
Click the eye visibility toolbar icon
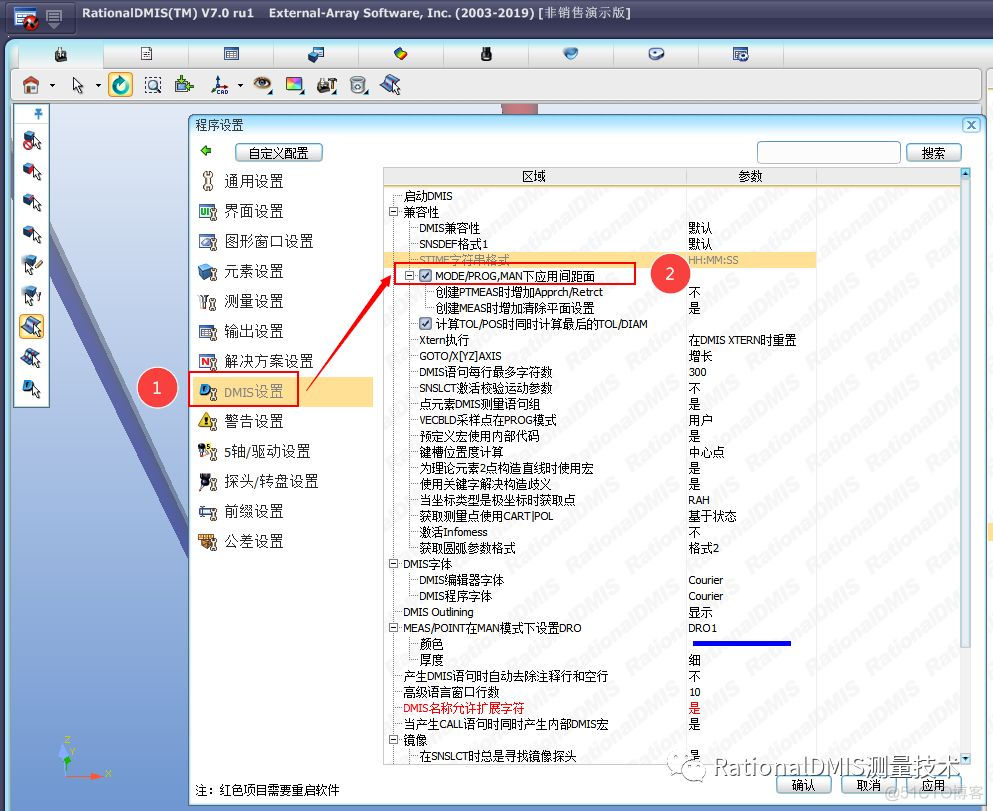coord(262,84)
